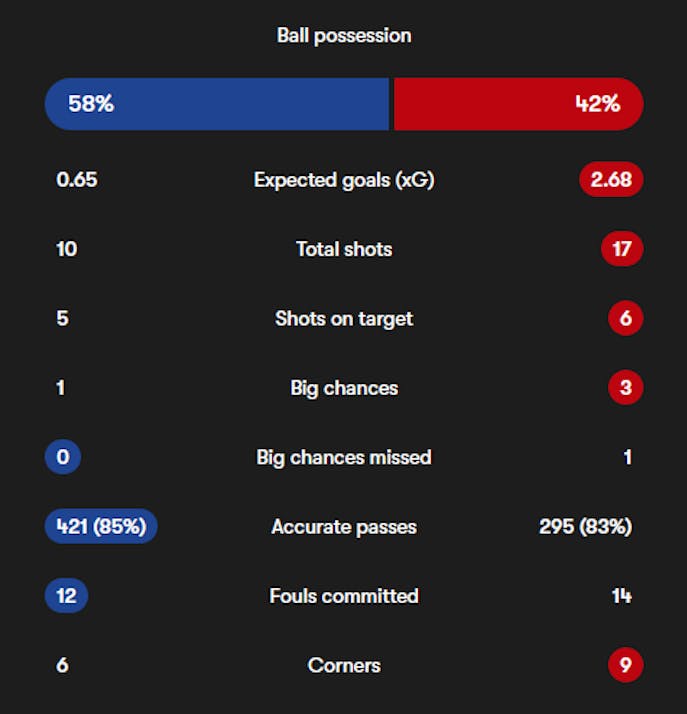The height and width of the screenshot is (714, 687).
Task: Open the Fouls committed stat label
Action: coord(344,596)
